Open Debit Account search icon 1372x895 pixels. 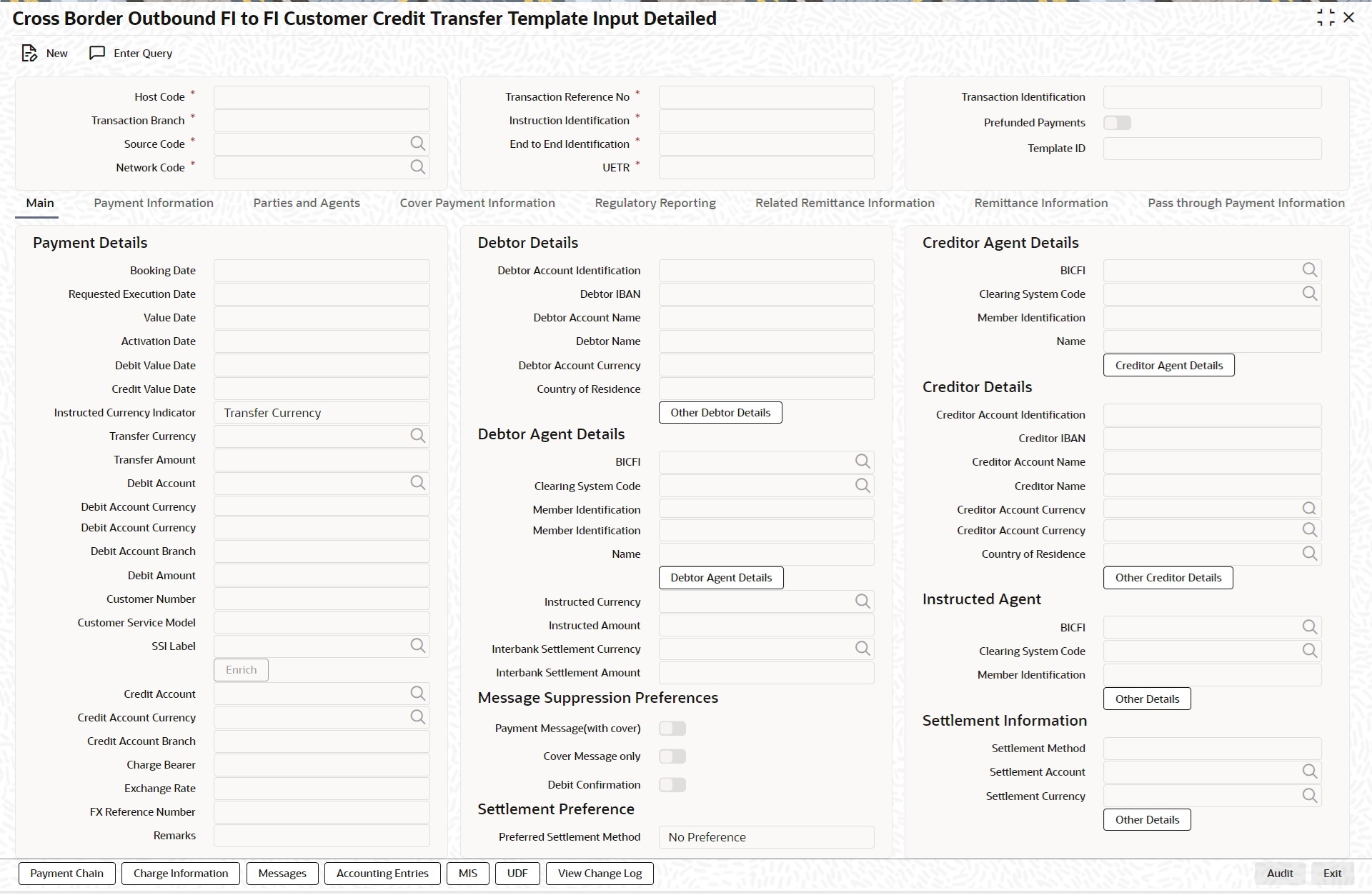pos(417,484)
